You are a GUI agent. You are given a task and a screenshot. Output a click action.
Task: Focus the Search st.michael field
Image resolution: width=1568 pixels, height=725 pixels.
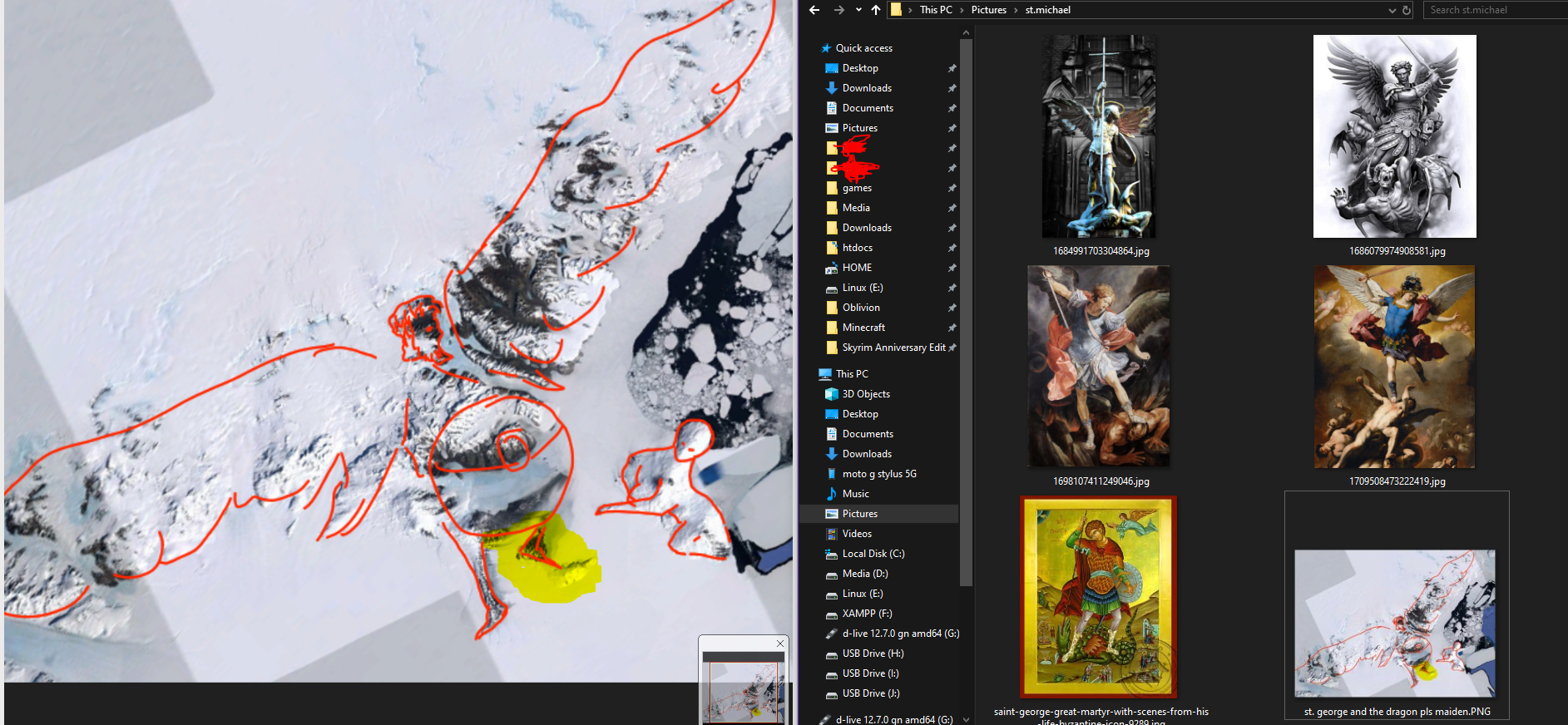tap(1496, 10)
